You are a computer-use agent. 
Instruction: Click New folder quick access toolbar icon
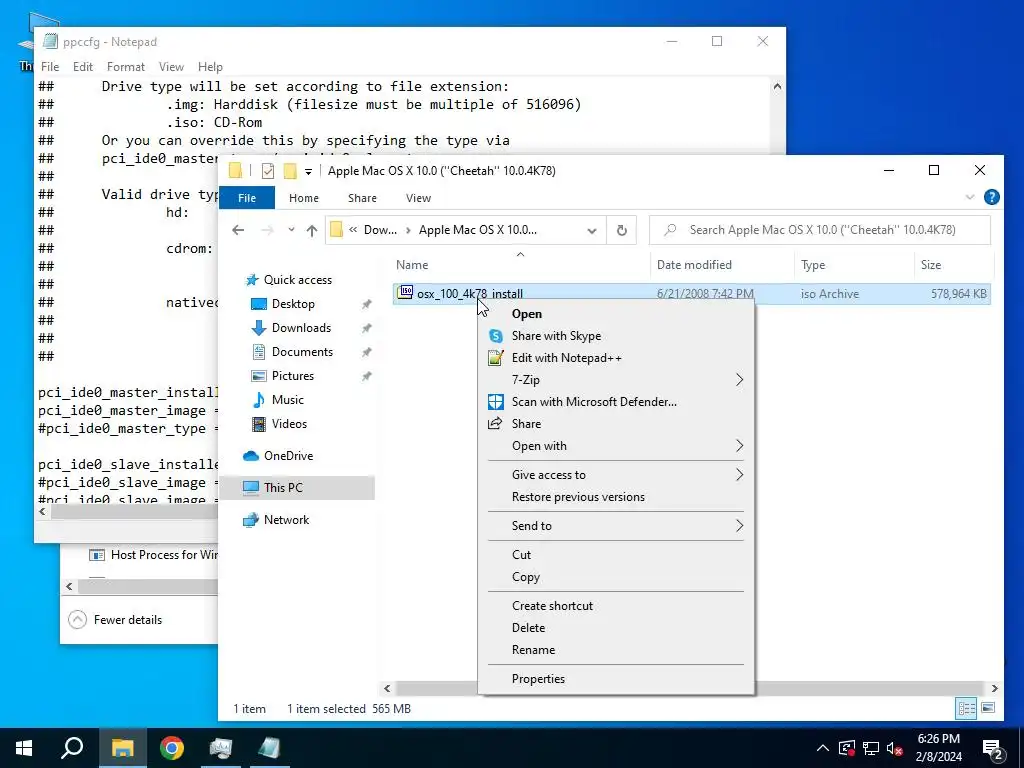coord(290,171)
